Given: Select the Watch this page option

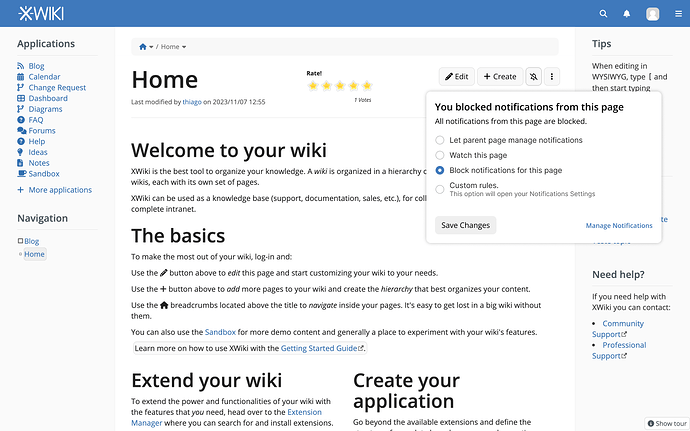Looking at the screenshot, I should pyautogui.click(x=440, y=156).
